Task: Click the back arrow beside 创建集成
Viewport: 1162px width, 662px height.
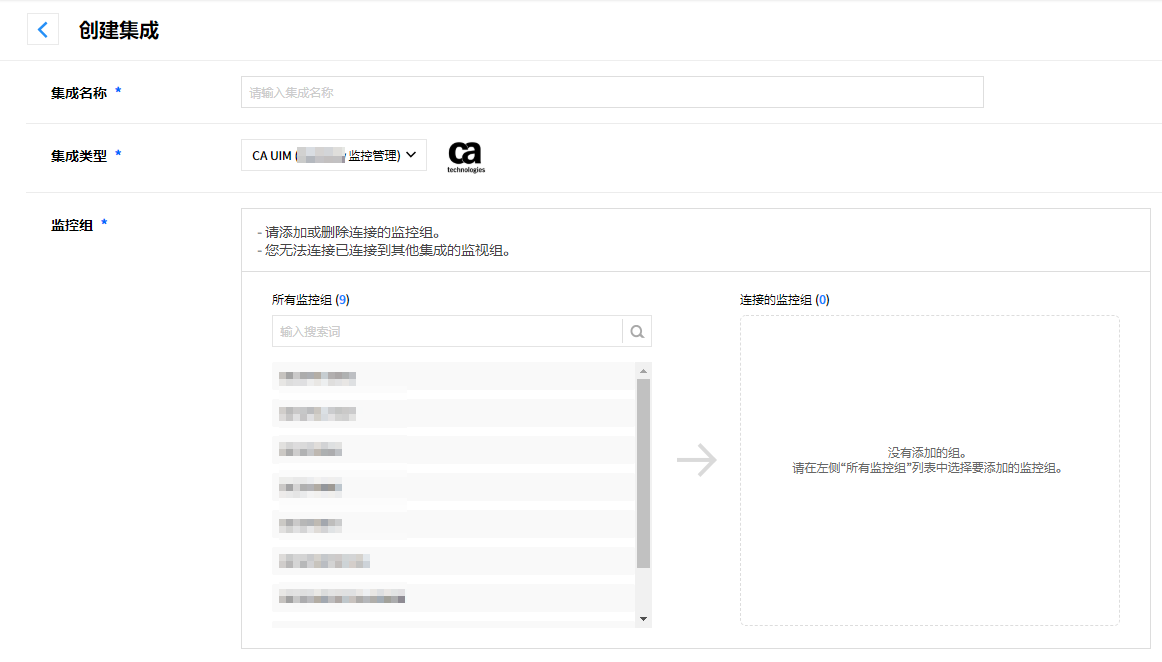Action: click(x=42, y=30)
